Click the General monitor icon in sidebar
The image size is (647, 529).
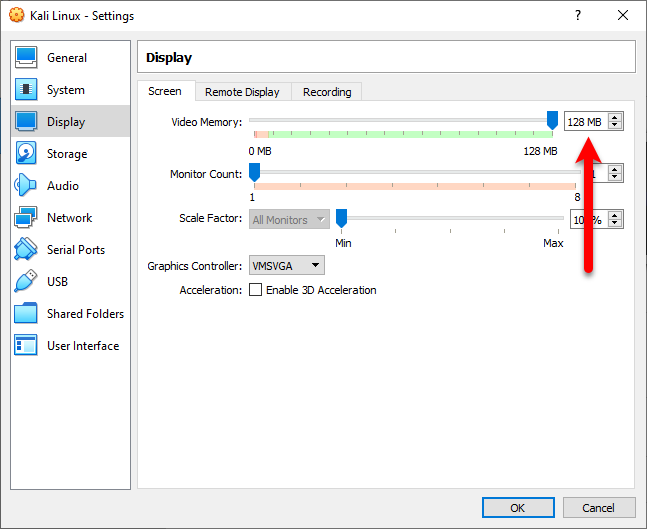[x=26, y=57]
